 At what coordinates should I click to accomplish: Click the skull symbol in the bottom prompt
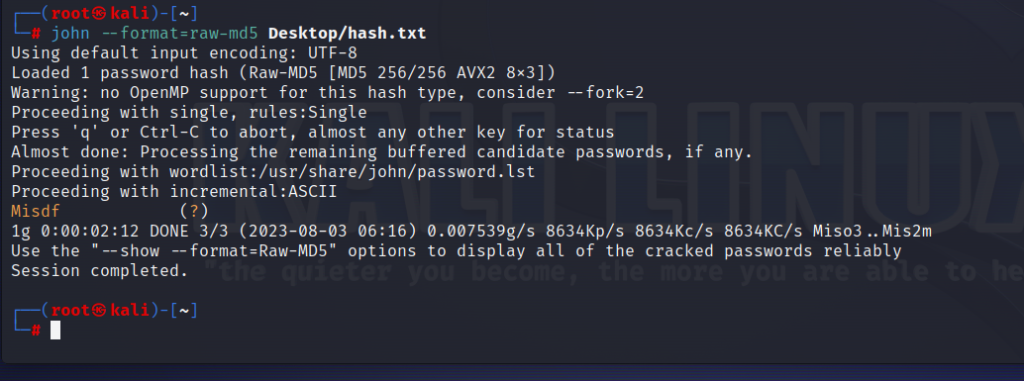[x=100, y=310]
